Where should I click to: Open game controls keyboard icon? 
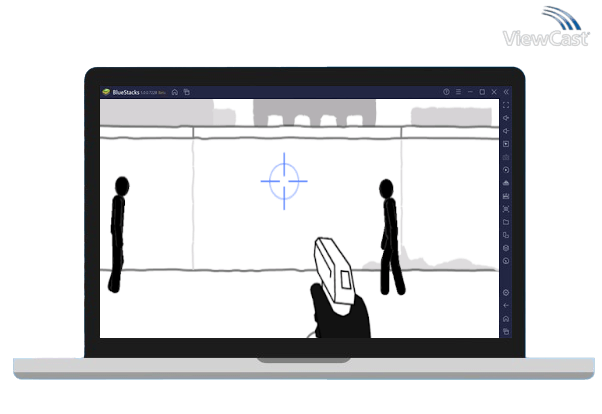tap(506, 157)
